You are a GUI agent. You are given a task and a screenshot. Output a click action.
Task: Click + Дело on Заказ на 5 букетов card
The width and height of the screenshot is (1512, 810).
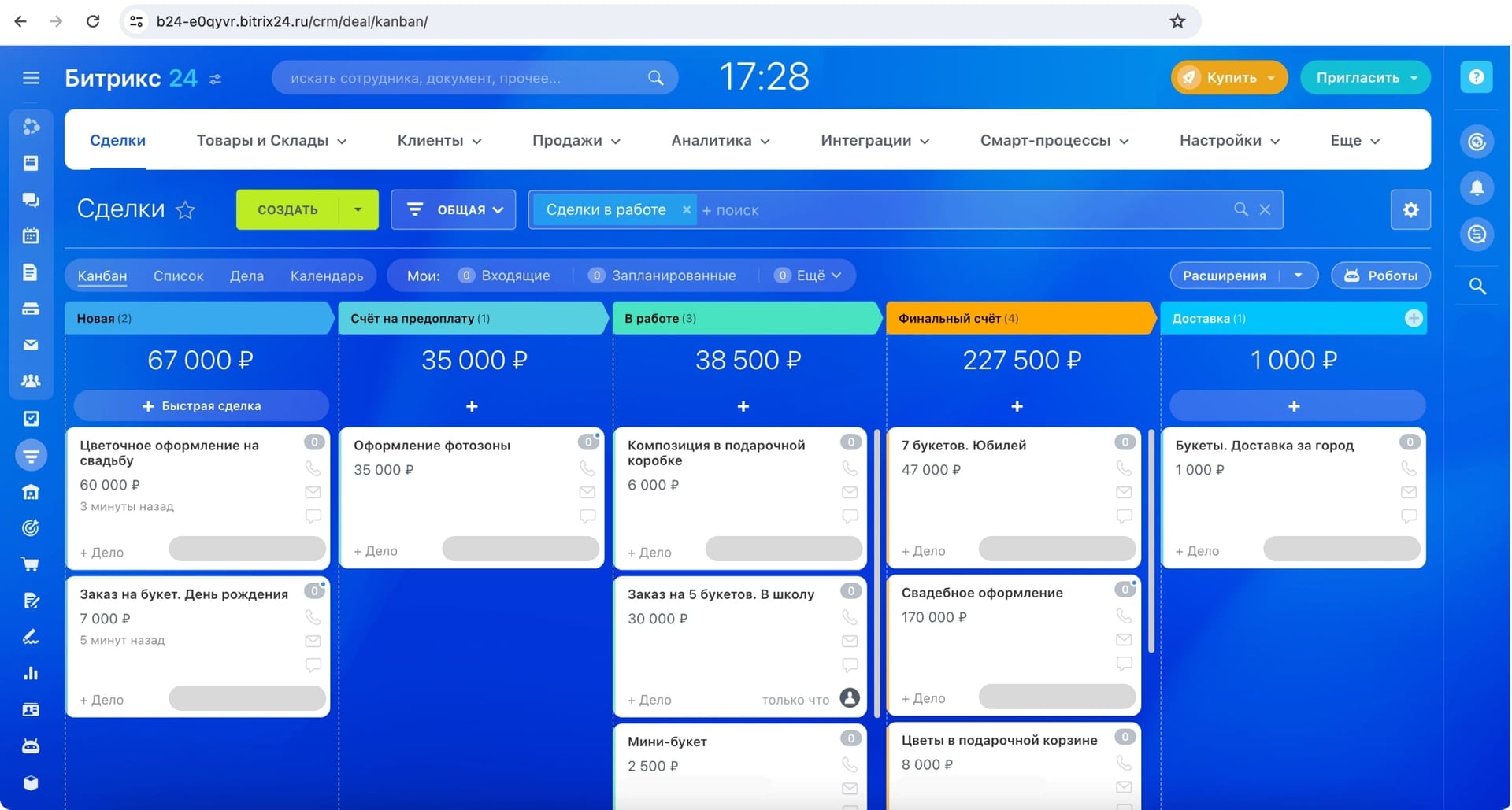(650, 700)
